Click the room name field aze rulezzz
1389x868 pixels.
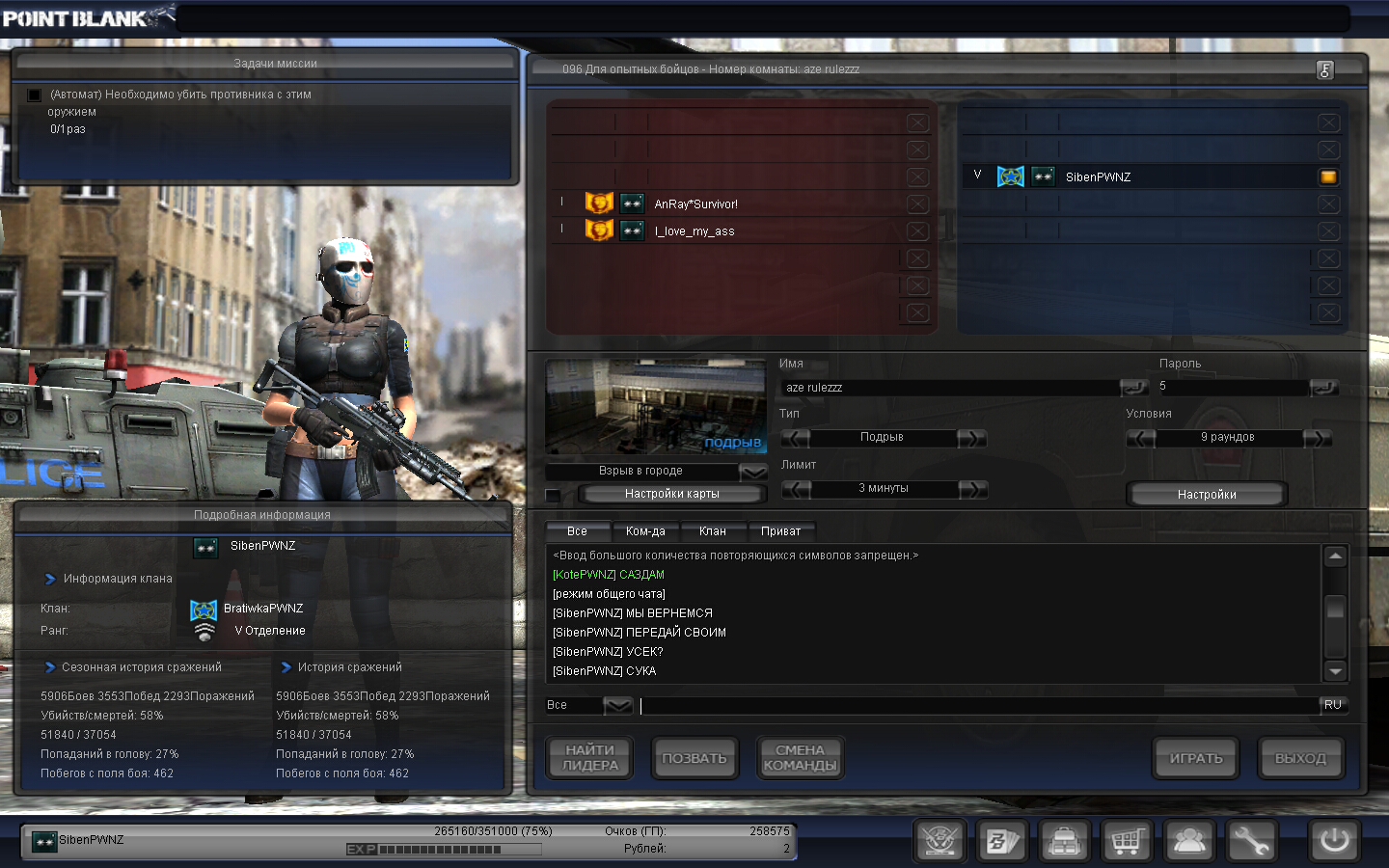(x=950, y=387)
